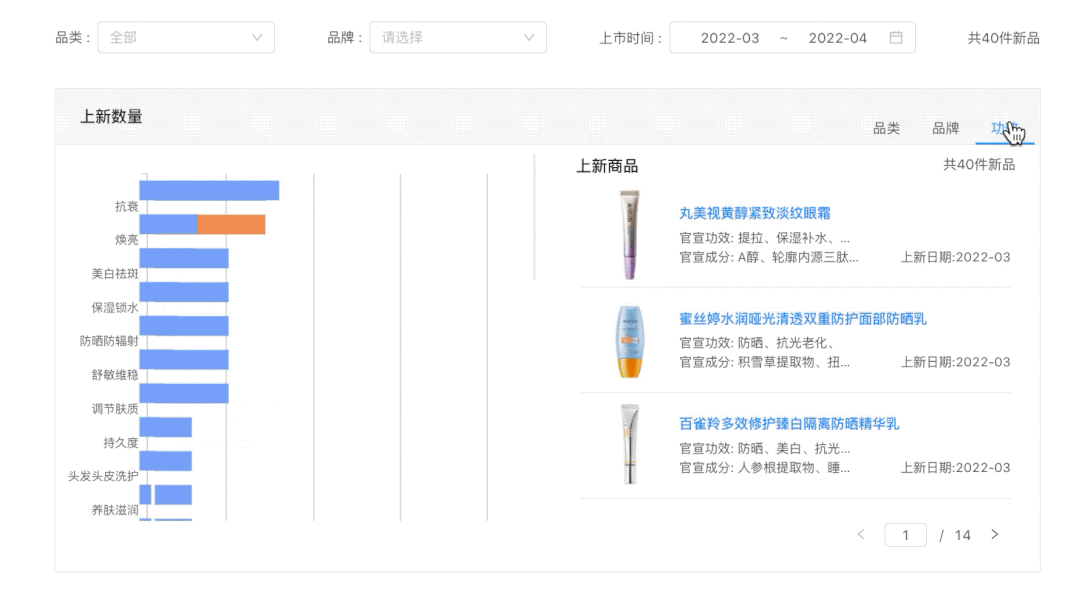1079x591 pixels.
Task: Switch to the 品类 tab
Action: point(886,128)
